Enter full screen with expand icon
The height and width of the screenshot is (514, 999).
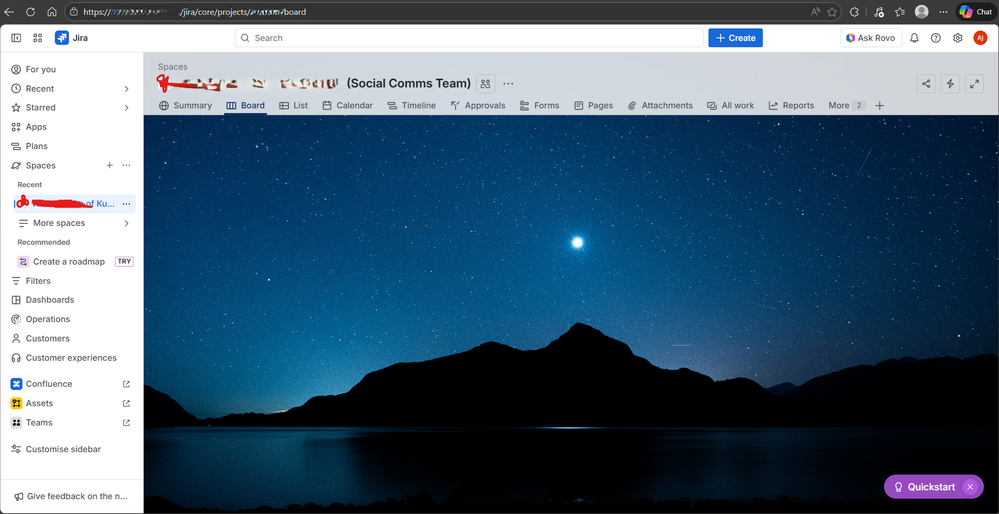click(x=974, y=83)
